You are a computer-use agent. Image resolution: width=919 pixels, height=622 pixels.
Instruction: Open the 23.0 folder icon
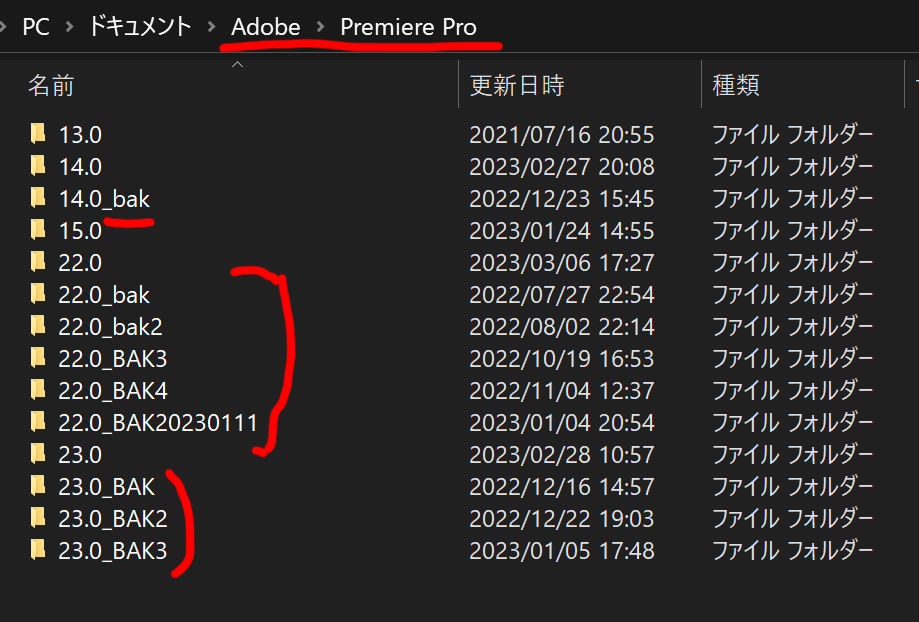(38, 454)
